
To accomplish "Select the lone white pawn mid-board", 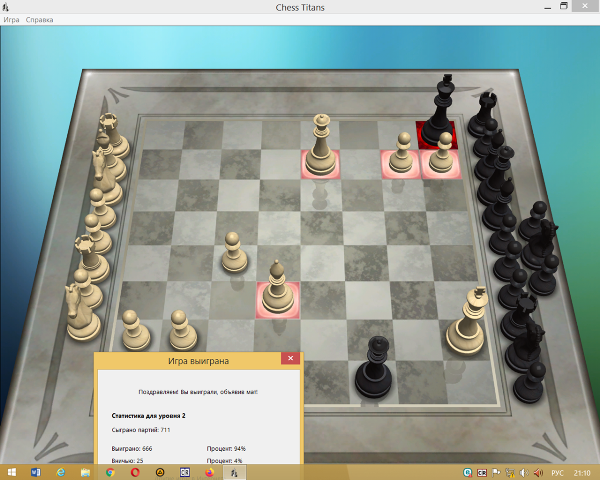I will pos(232,253).
